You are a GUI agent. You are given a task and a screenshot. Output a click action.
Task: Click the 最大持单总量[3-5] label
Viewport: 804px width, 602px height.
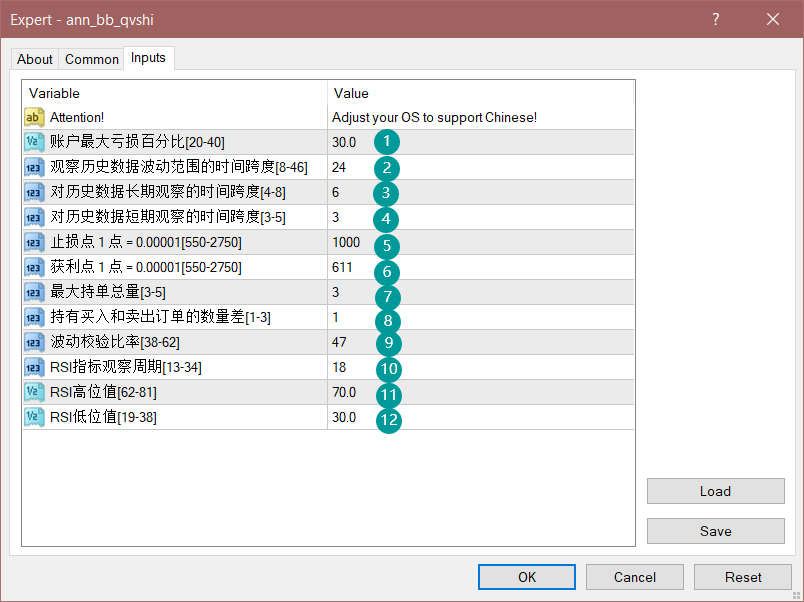click(x=108, y=292)
